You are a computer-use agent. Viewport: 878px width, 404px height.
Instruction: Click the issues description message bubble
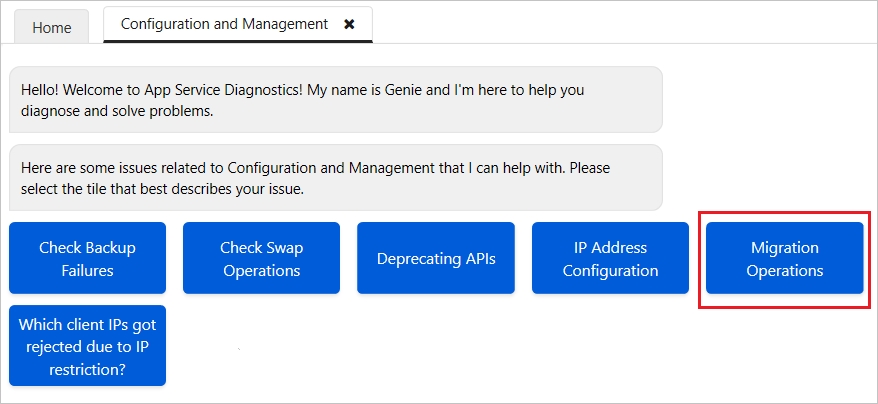pyautogui.click(x=335, y=177)
